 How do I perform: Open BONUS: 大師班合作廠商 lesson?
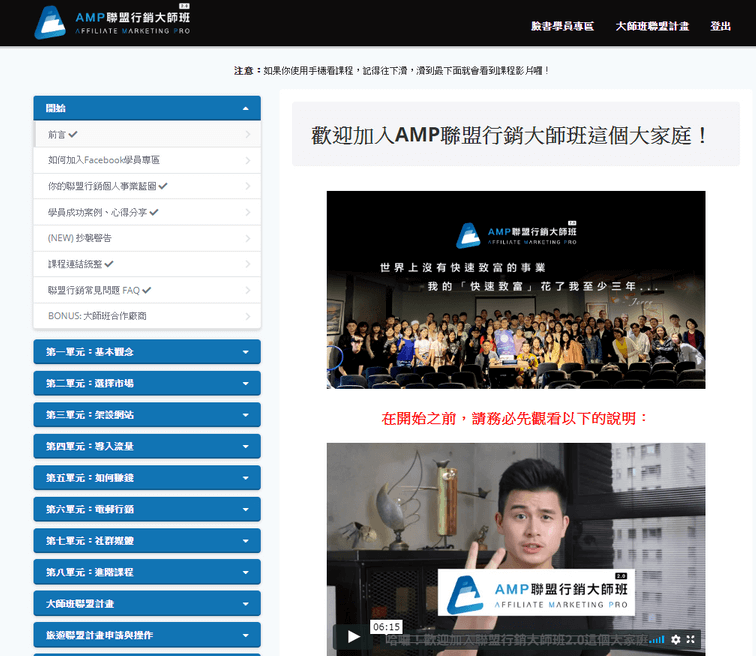(x=147, y=316)
